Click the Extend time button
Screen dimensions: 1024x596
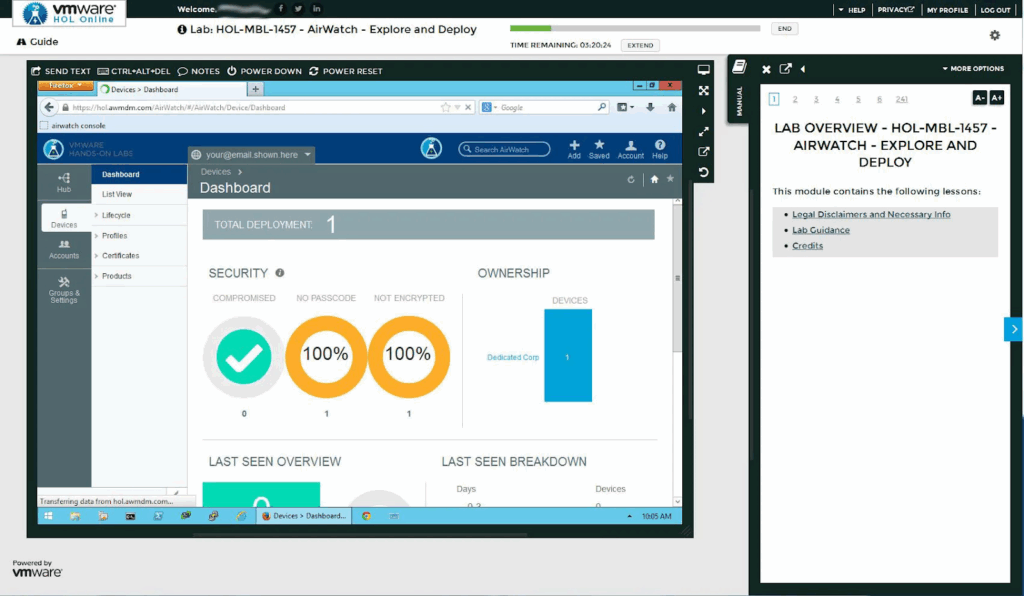(x=640, y=46)
